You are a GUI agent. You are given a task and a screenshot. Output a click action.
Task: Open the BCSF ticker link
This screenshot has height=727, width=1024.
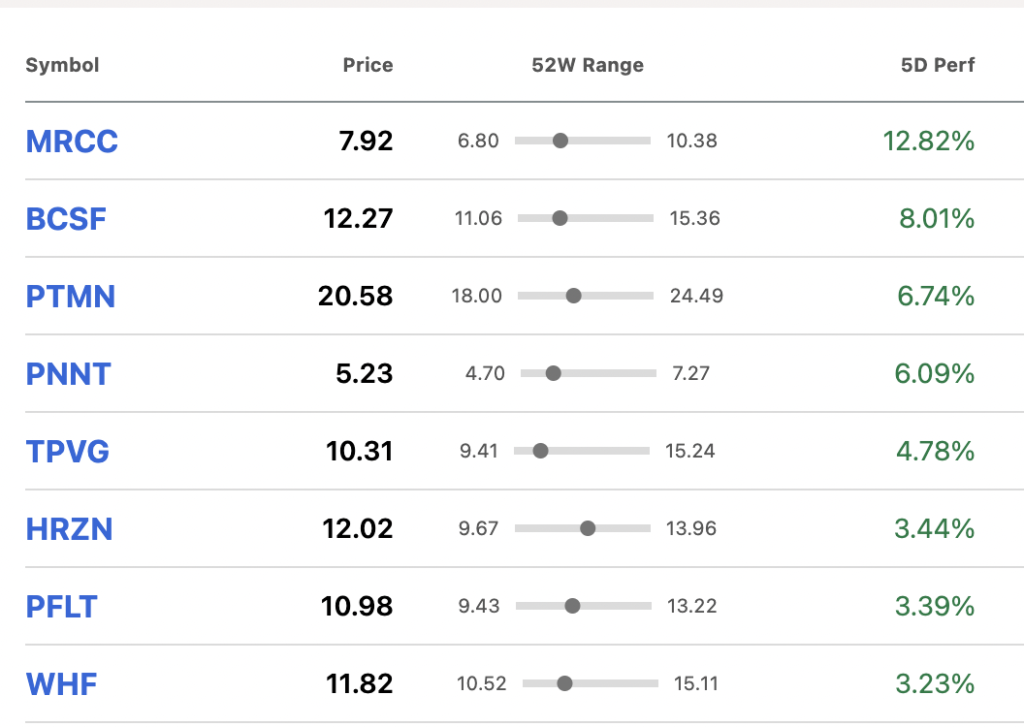(x=66, y=219)
